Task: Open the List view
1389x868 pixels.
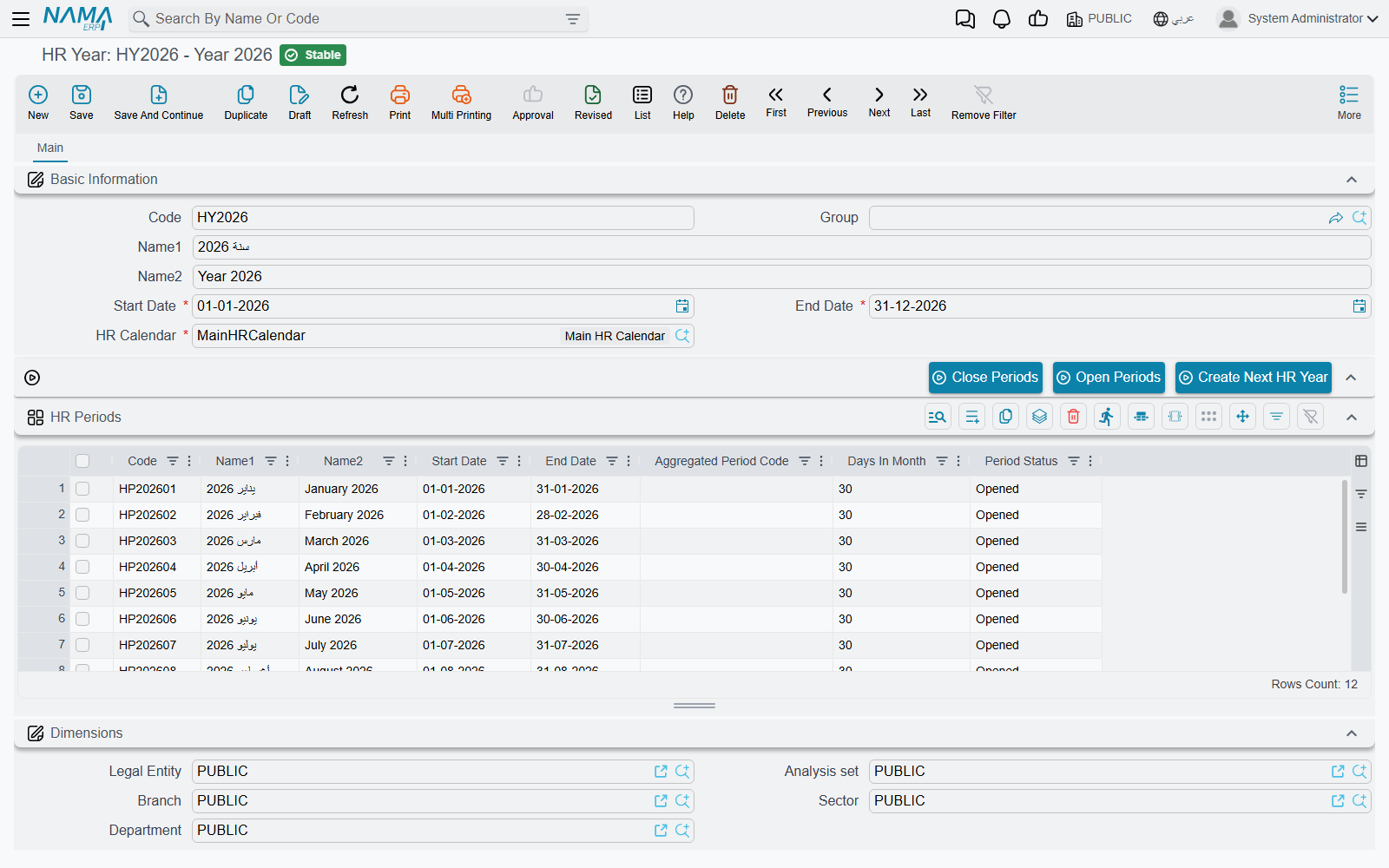Action: (x=642, y=102)
